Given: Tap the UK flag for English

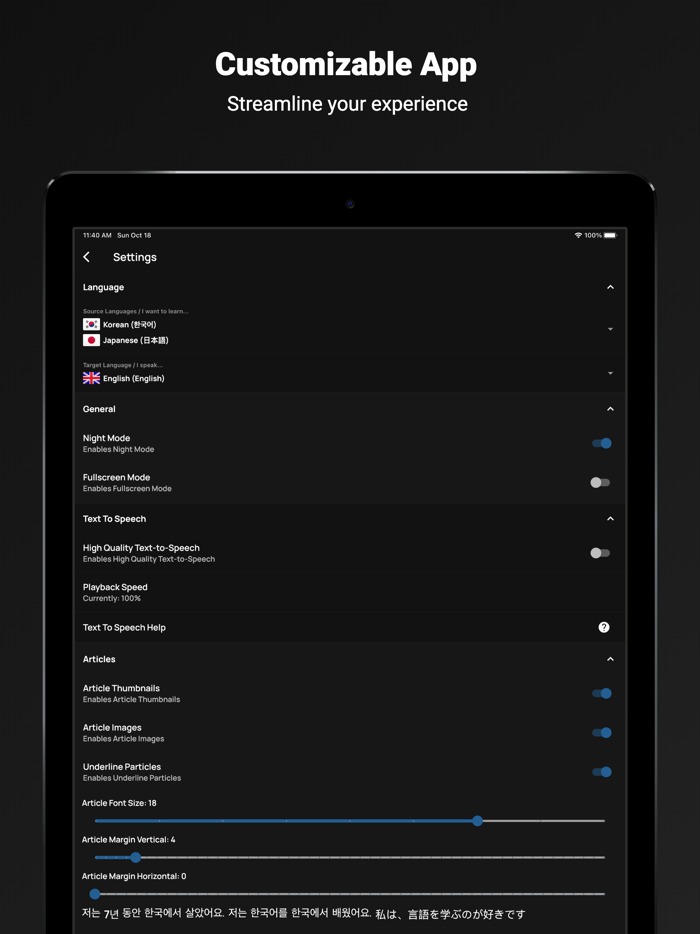Looking at the screenshot, I should tap(91, 378).
